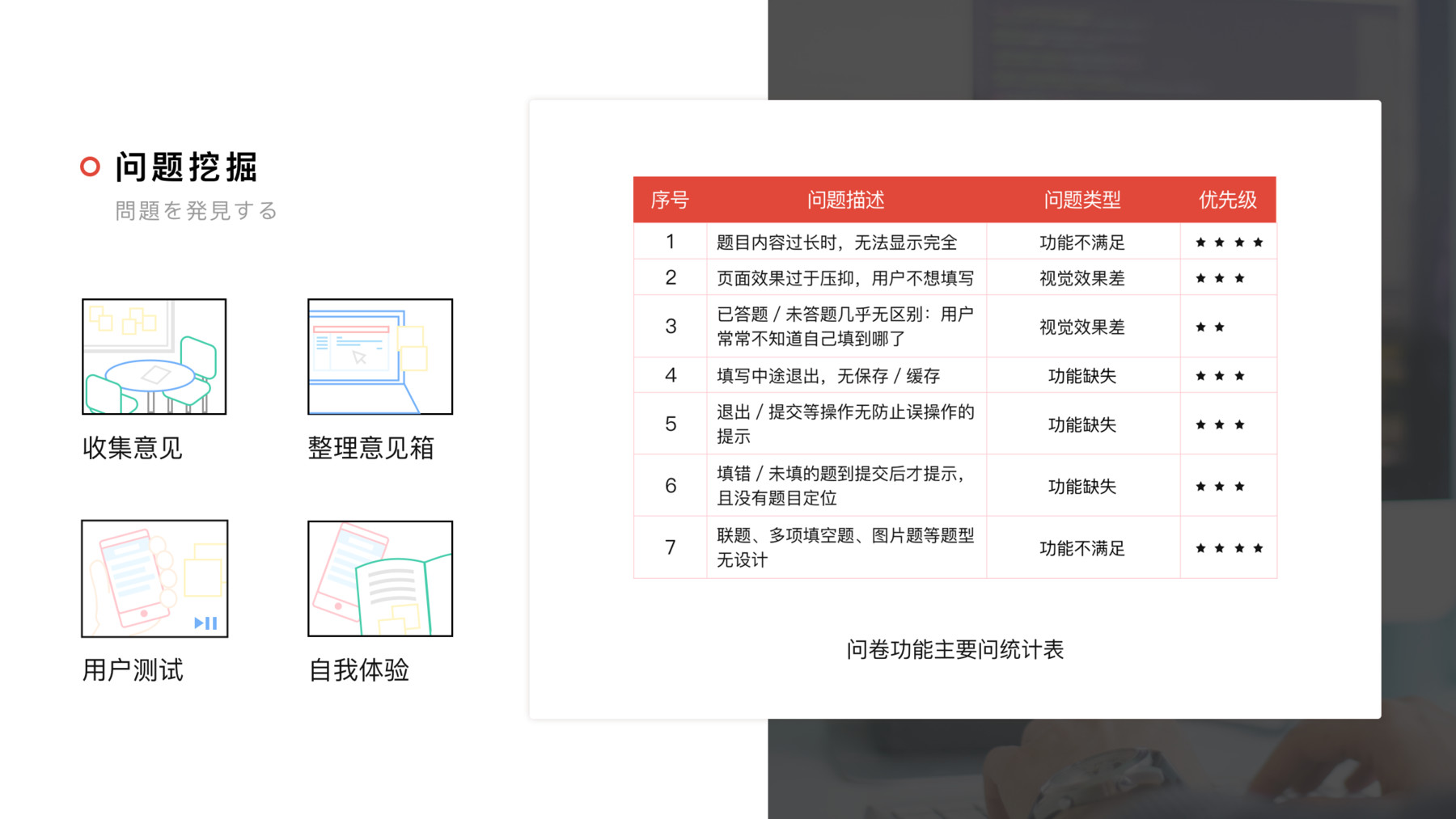Click the 整理意见箱 laptop illustration

click(380, 357)
